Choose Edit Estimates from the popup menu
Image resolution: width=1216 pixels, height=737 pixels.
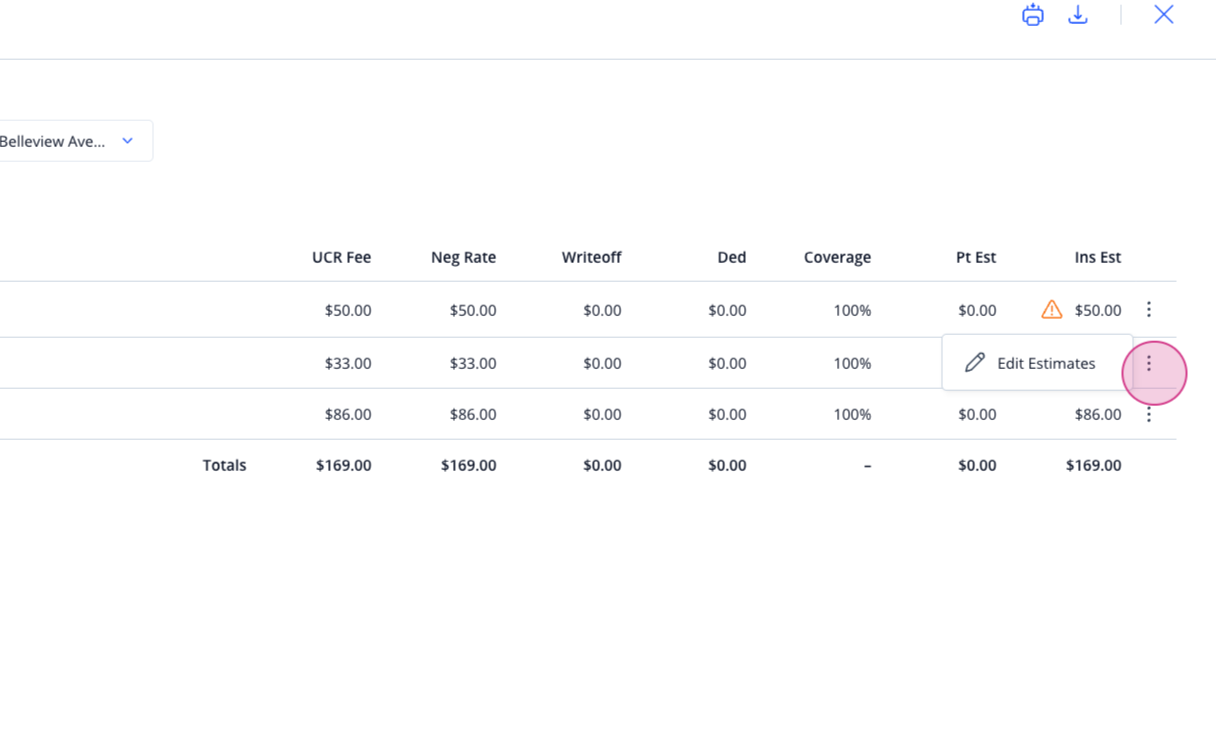[1037, 363]
